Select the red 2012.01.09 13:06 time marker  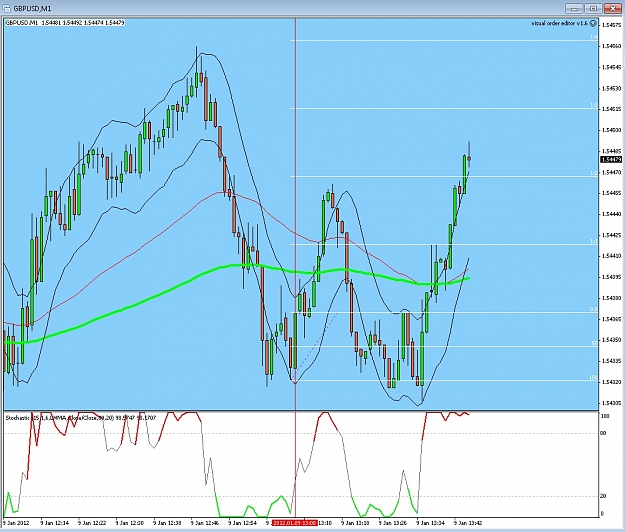(294, 522)
